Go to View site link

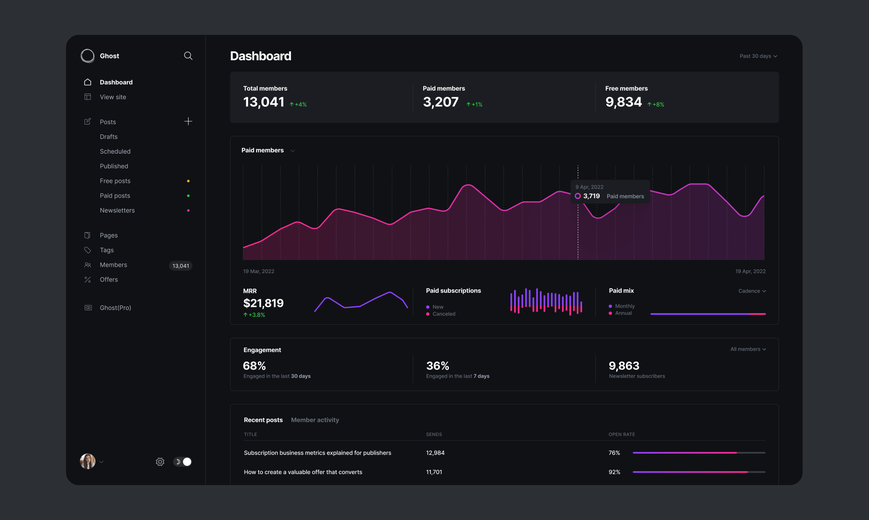(113, 97)
